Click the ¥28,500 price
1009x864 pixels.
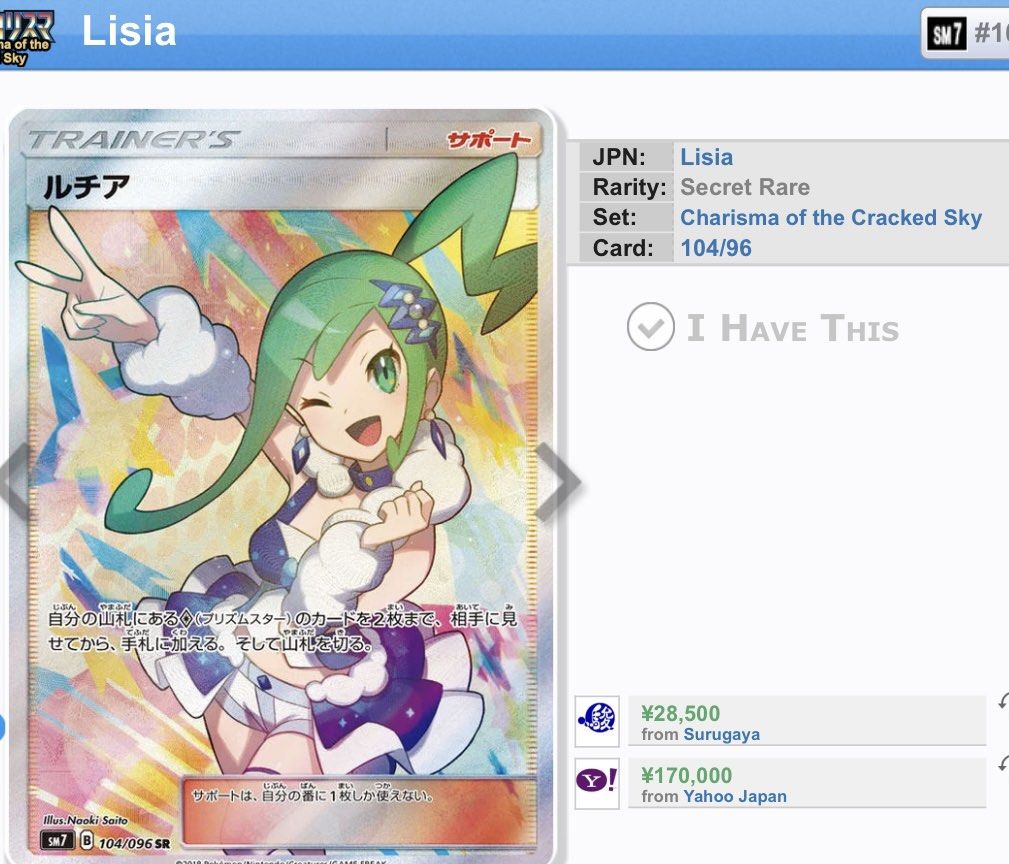point(680,713)
